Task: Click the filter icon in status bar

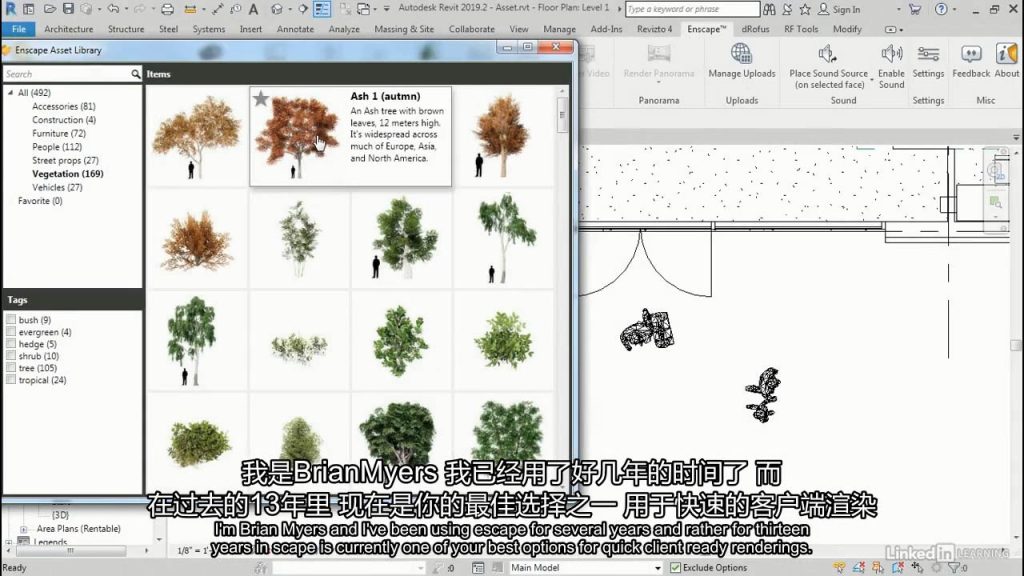Action: [x=953, y=568]
